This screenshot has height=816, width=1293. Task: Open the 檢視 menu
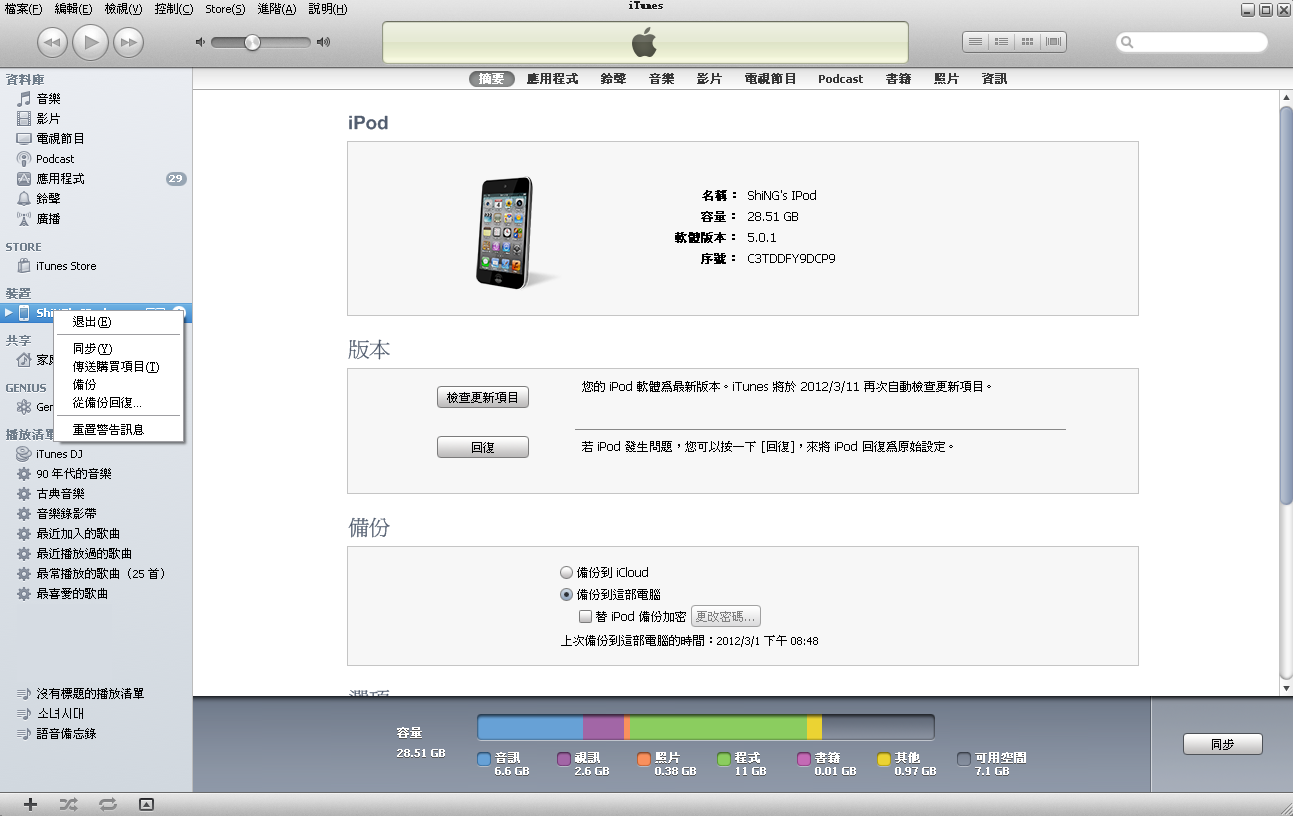pos(124,9)
